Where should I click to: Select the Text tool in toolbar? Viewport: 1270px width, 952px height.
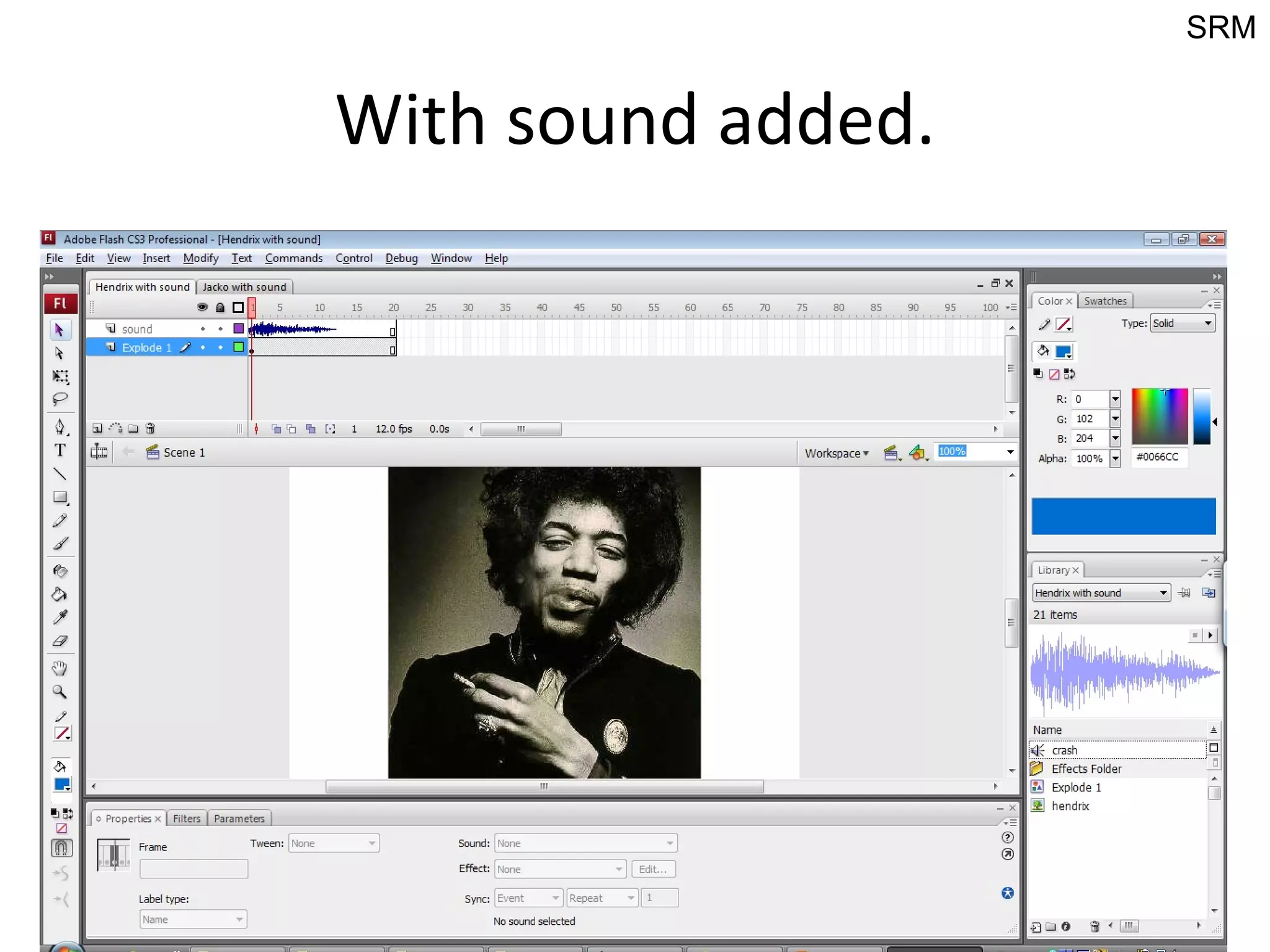pos(60,451)
